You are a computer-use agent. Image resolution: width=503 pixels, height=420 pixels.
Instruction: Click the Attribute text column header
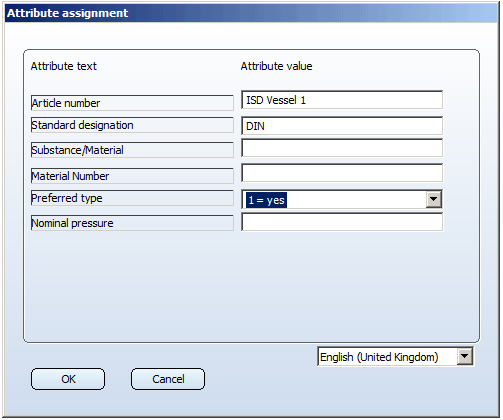click(x=64, y=66)
